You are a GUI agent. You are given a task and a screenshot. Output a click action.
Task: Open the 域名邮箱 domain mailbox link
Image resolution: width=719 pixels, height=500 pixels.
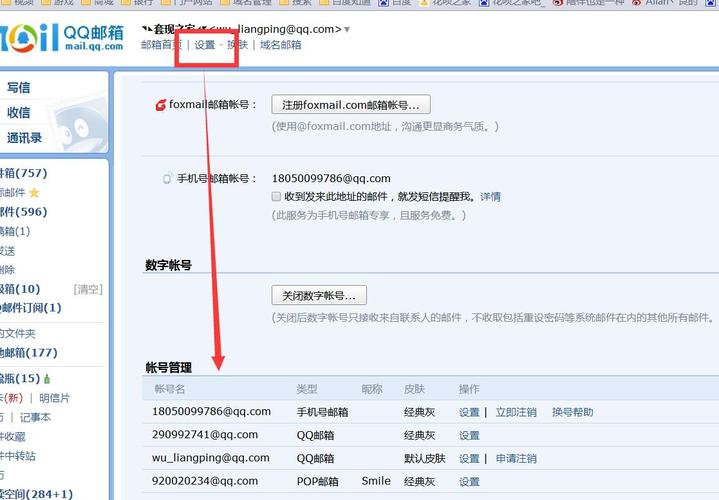(281, 45)
